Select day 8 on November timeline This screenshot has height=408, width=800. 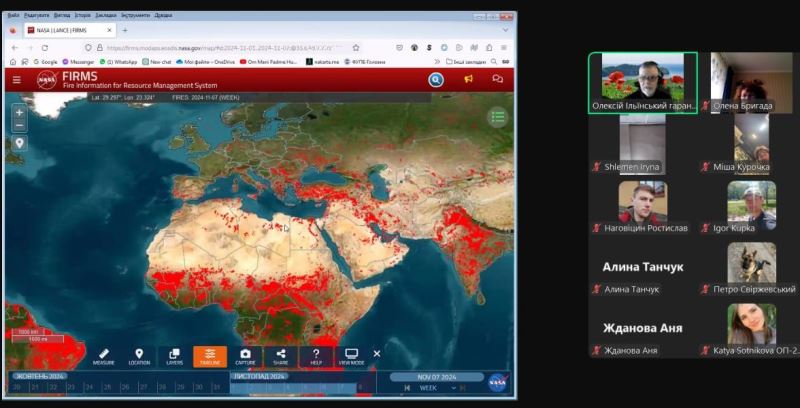pos(360,388)
